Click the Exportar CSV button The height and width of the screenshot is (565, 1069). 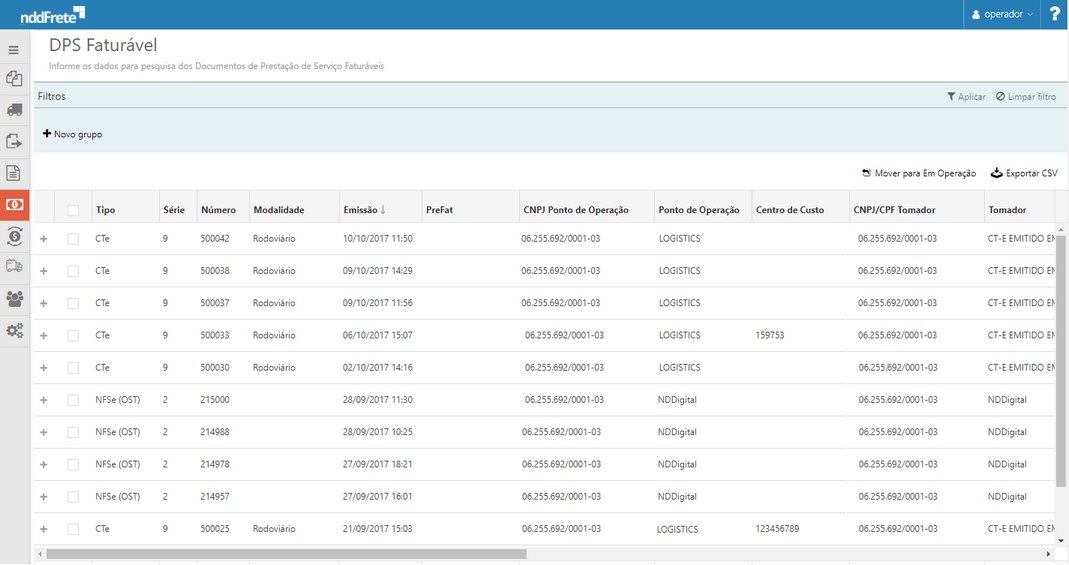pyautogui.click(x=1024, y=173)
